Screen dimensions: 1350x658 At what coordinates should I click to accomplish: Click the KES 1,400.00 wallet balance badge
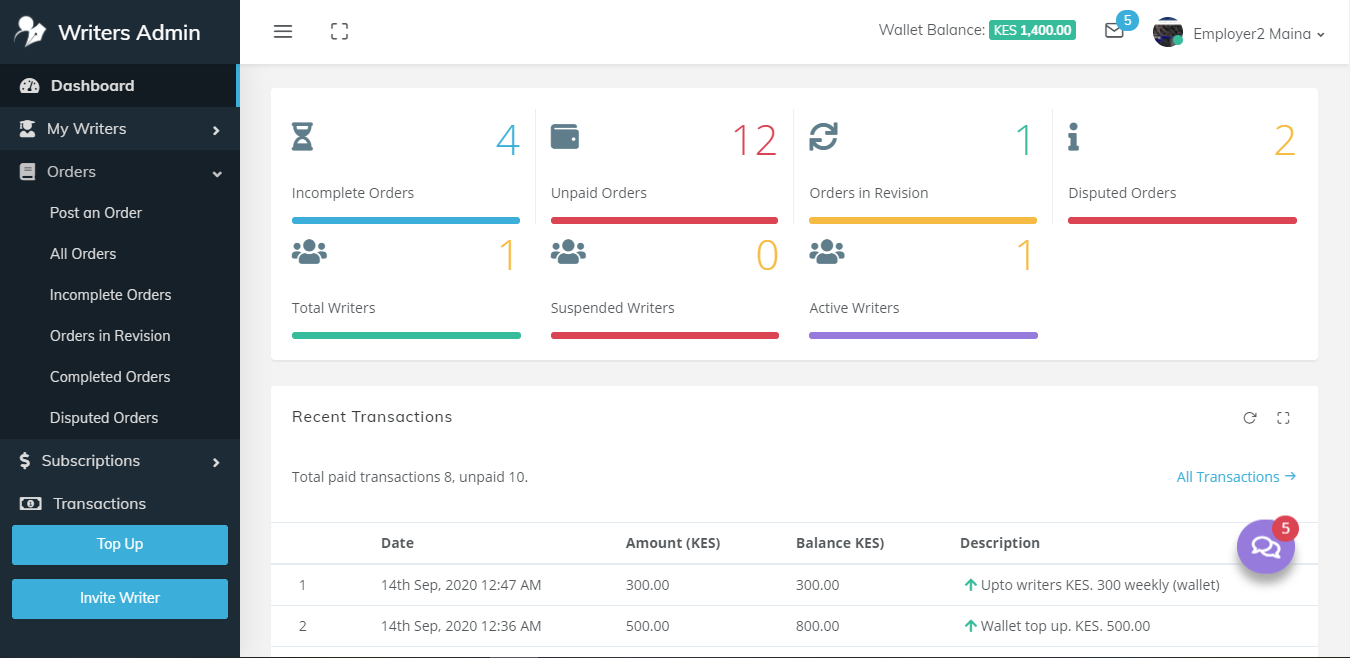[x=1032, y=30]
